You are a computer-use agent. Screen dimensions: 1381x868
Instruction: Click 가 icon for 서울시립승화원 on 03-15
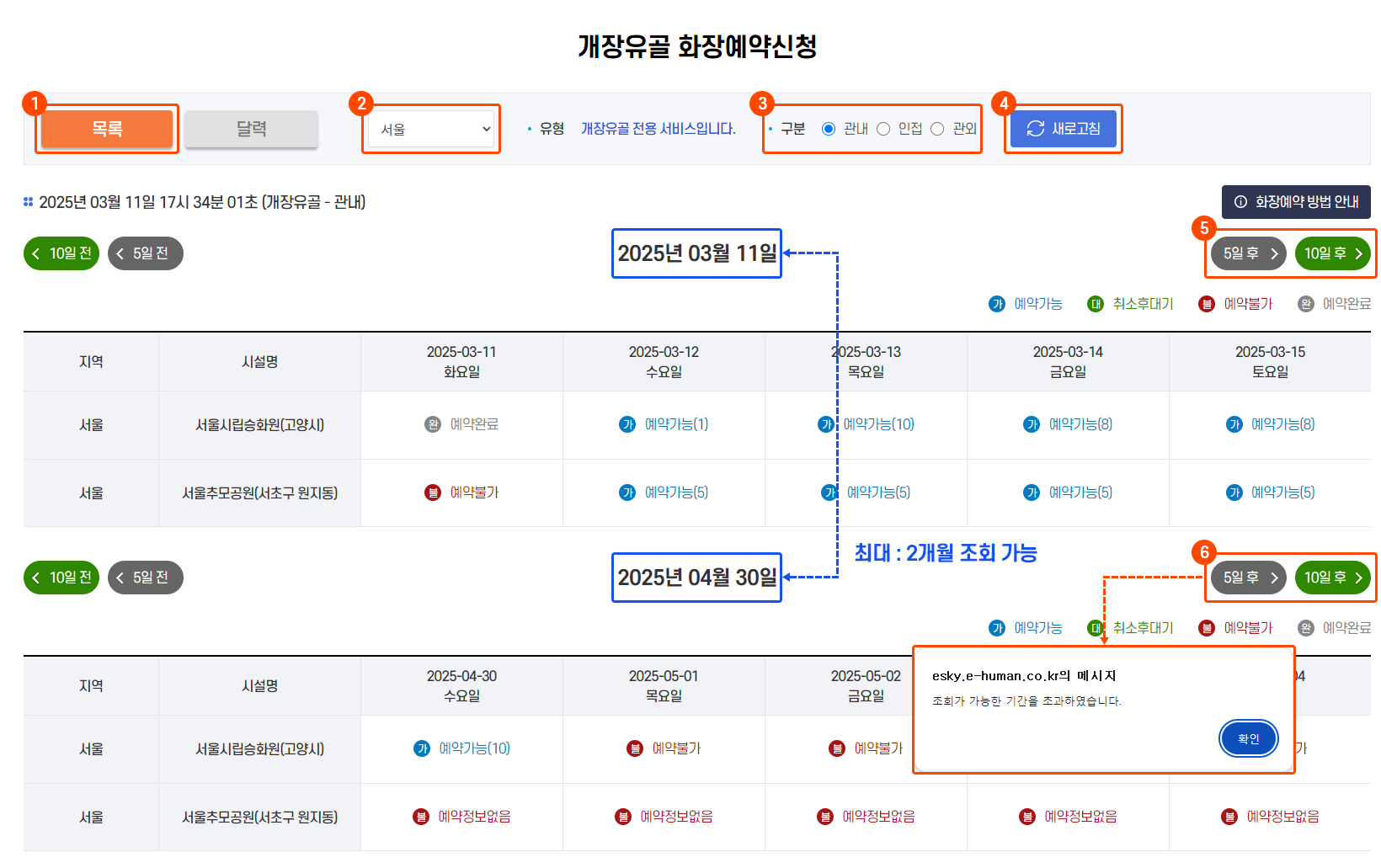point(1234,424)
